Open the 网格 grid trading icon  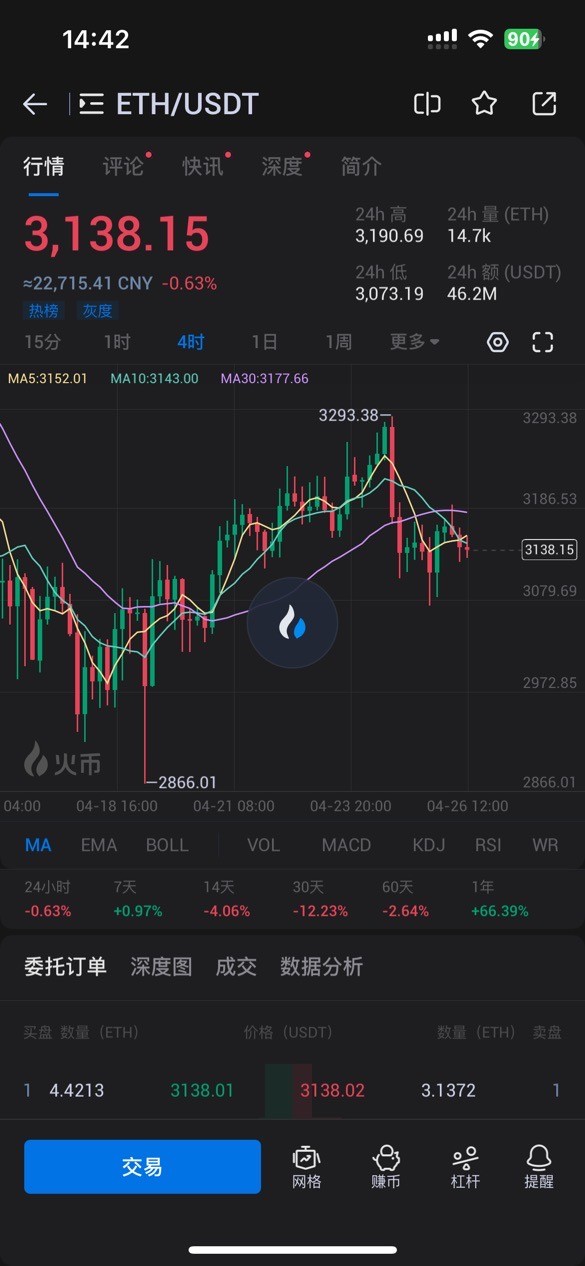click(x=307, y=1166)
